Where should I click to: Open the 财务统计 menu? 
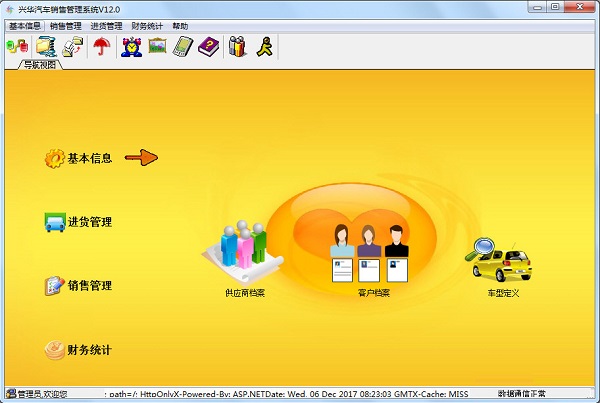[x=147, y=26]
